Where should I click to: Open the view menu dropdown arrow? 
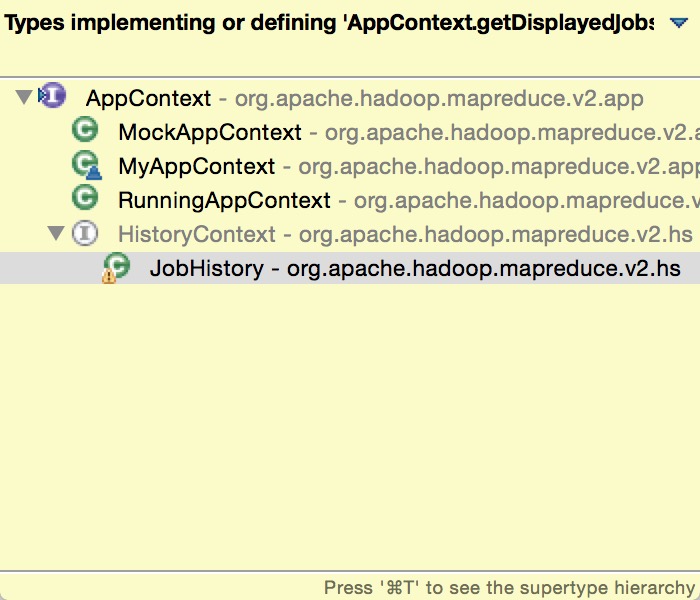click(679, 23)
